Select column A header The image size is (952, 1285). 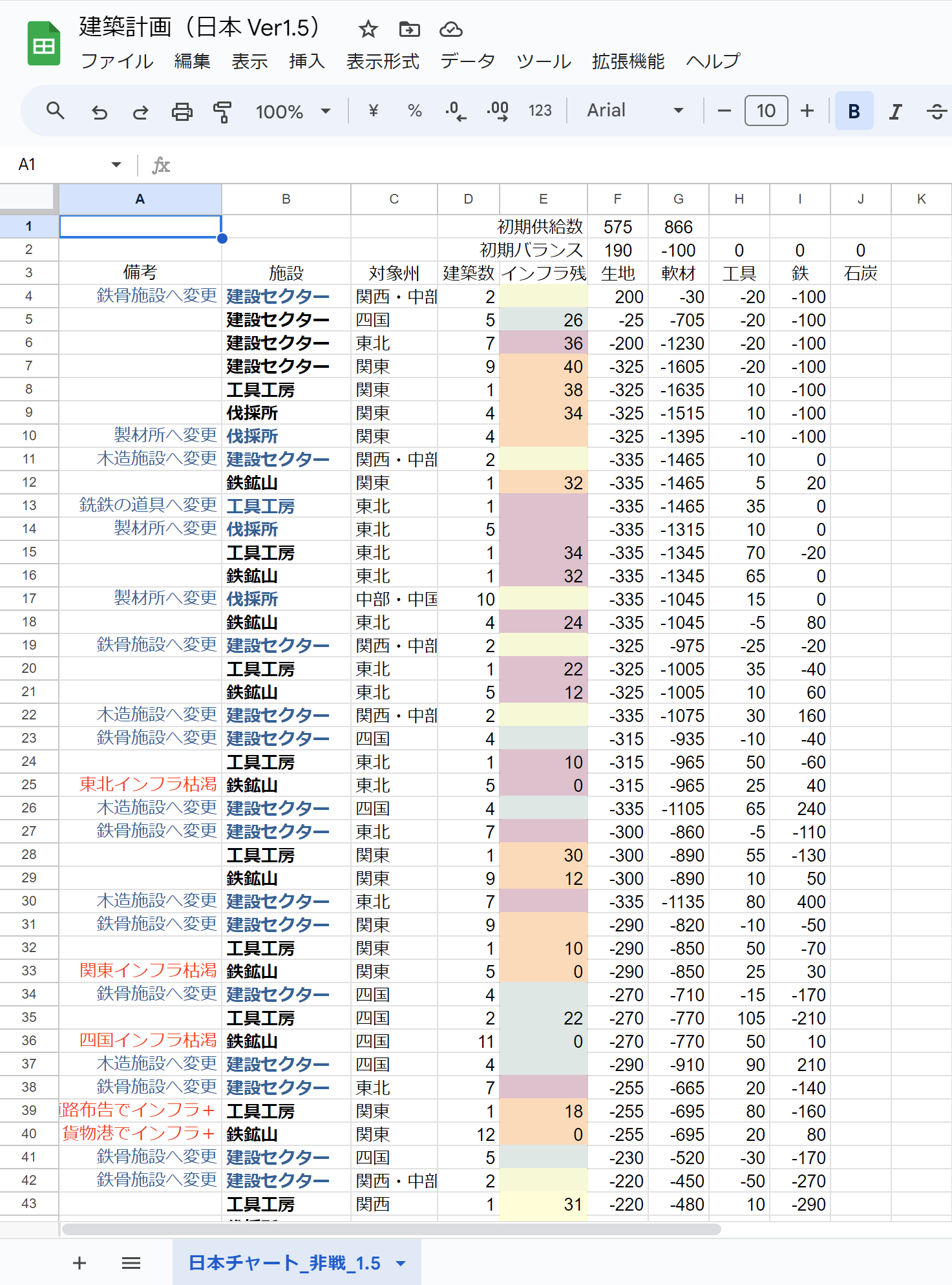[140, 199]
